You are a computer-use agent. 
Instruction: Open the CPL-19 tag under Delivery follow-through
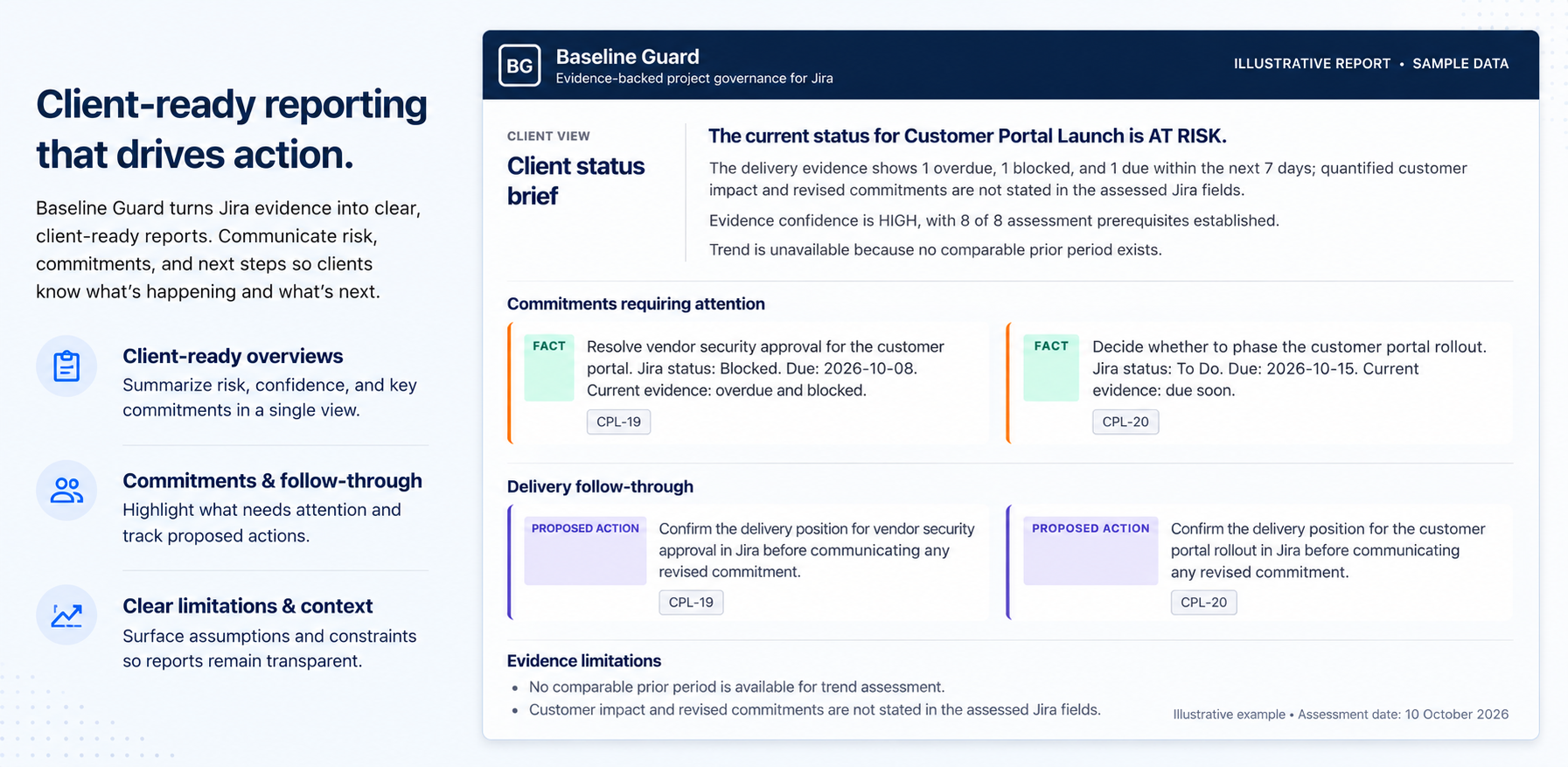(x=691, y=603)
